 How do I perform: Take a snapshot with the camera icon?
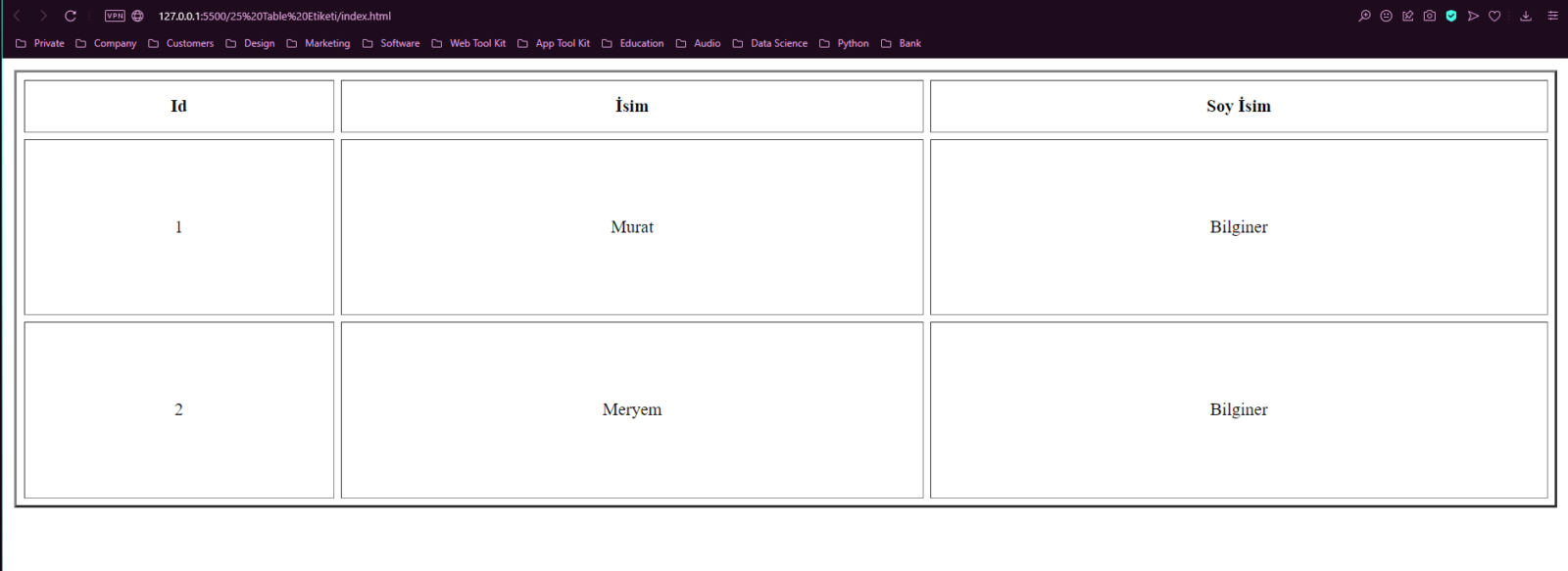click(1430, 16)
